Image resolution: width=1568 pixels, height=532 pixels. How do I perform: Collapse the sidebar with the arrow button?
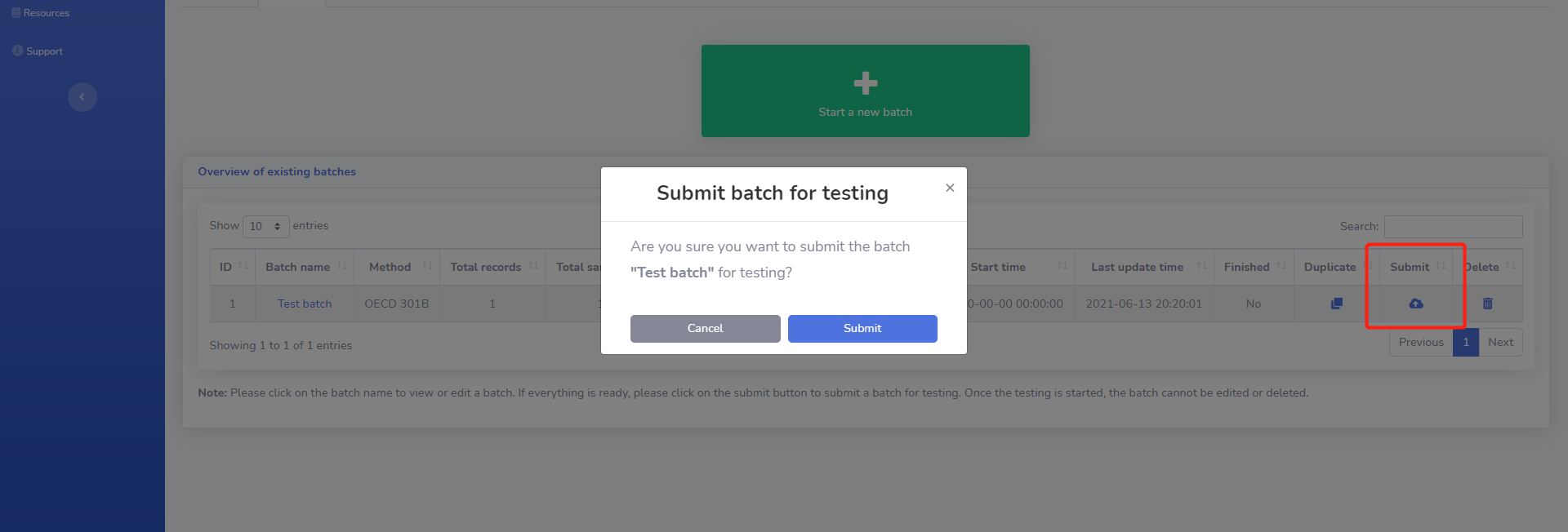tap(82, 97)
